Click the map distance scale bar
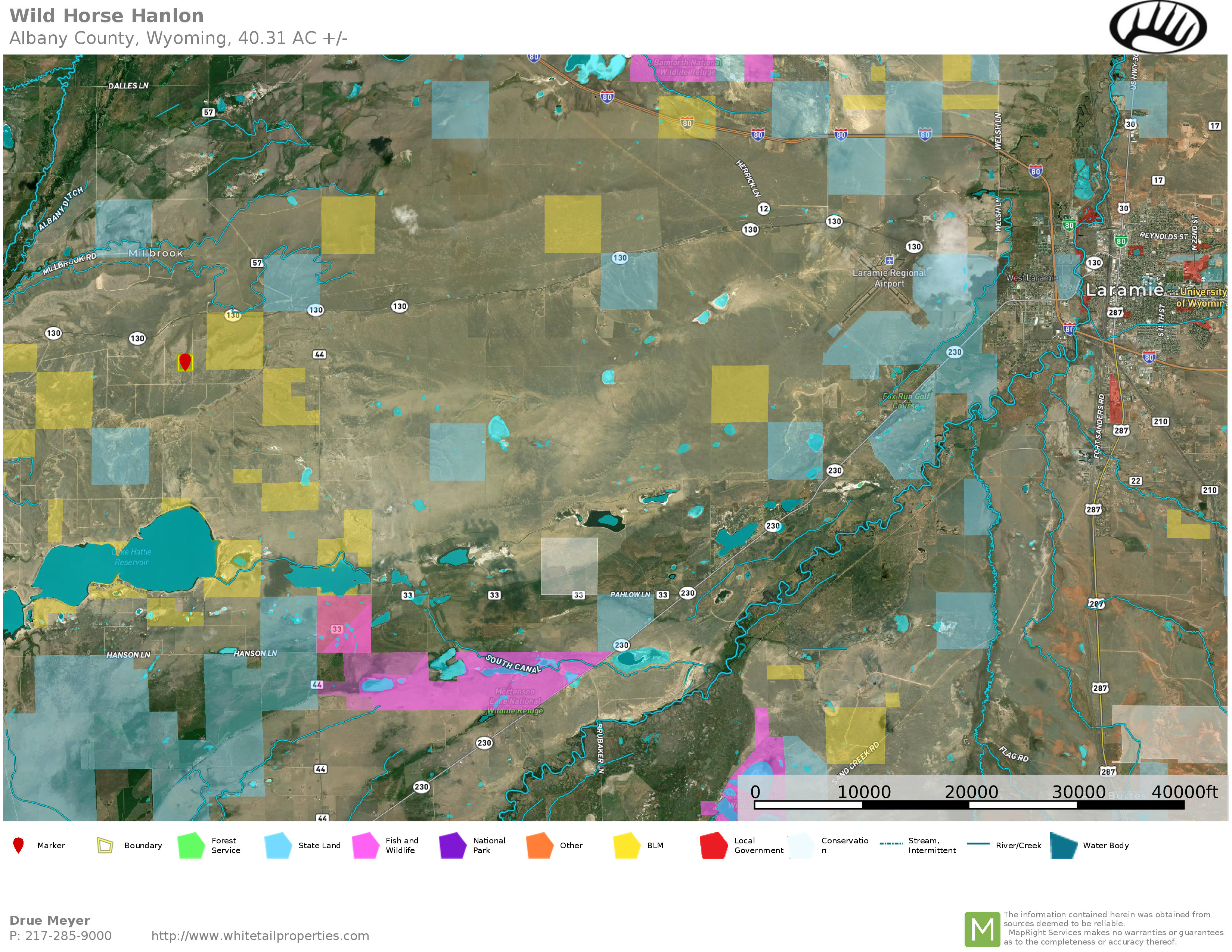The width and height of the screenshot is (1232, 952). pos(969,805)
